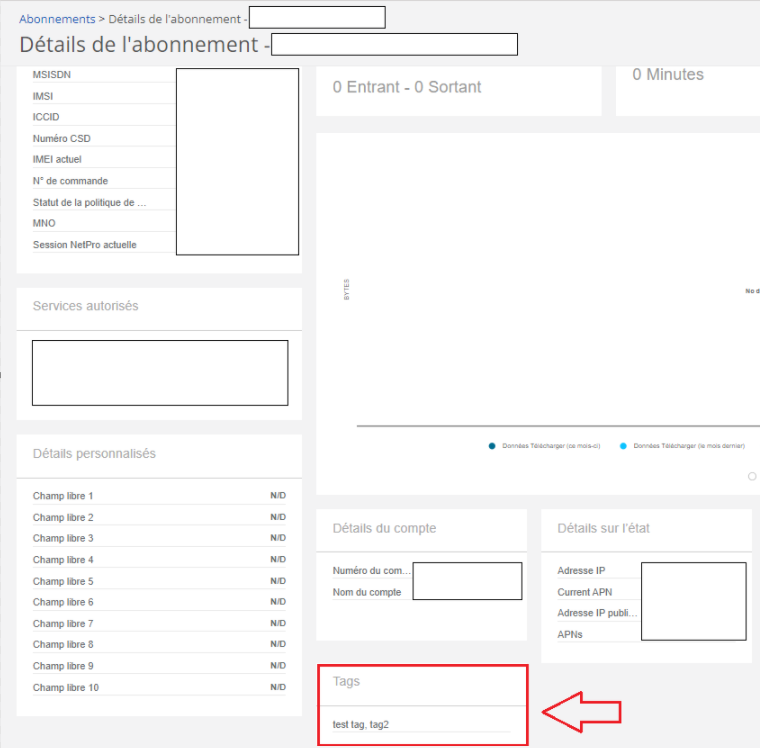Click the '0 Minutes' usage counter
The width and height of the screenshot is (760, 748).
[668, 75]
